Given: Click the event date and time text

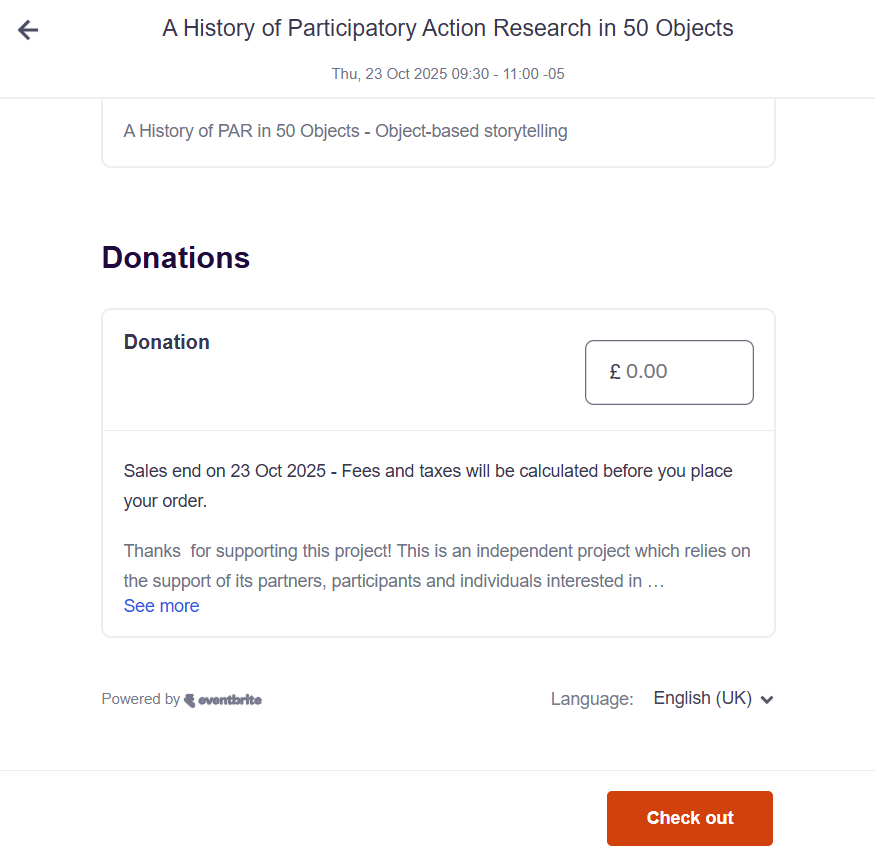Looking at the screenshot, I should pos(448,74).
